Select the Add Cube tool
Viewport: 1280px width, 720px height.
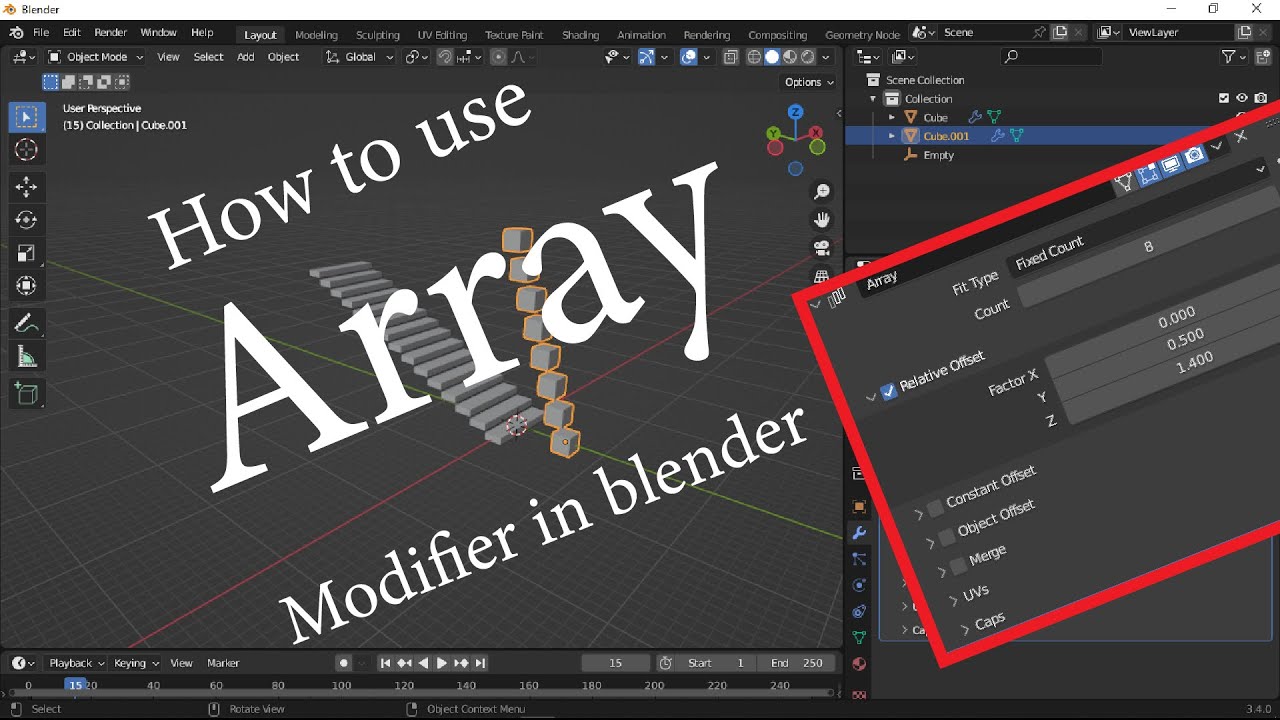[27, 393]
